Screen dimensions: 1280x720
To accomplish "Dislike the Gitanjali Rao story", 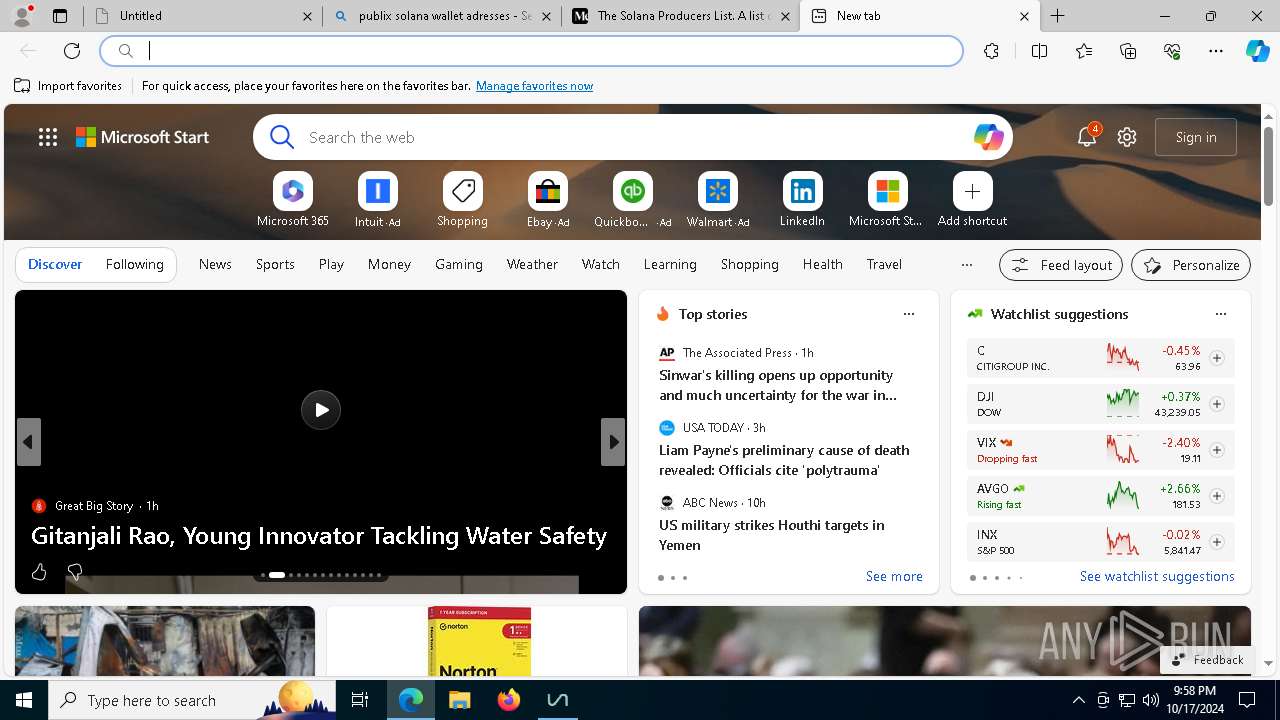I will (74, 572).
